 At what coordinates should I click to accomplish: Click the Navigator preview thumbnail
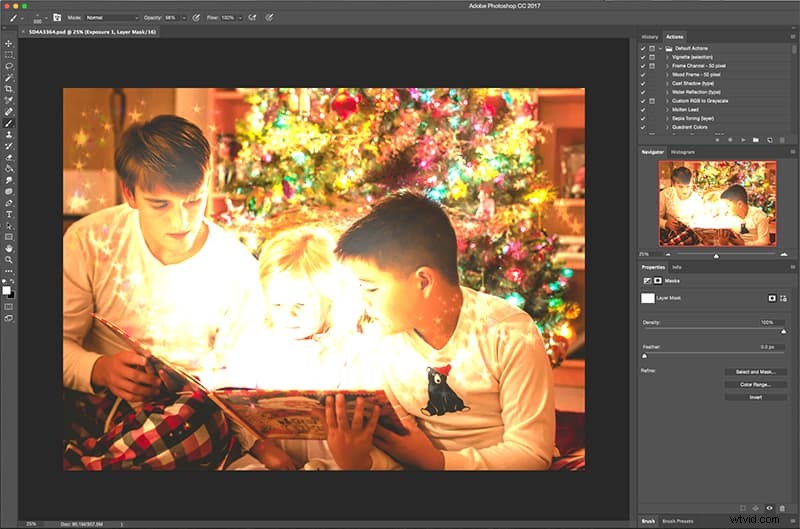click(x=717, y=204)
